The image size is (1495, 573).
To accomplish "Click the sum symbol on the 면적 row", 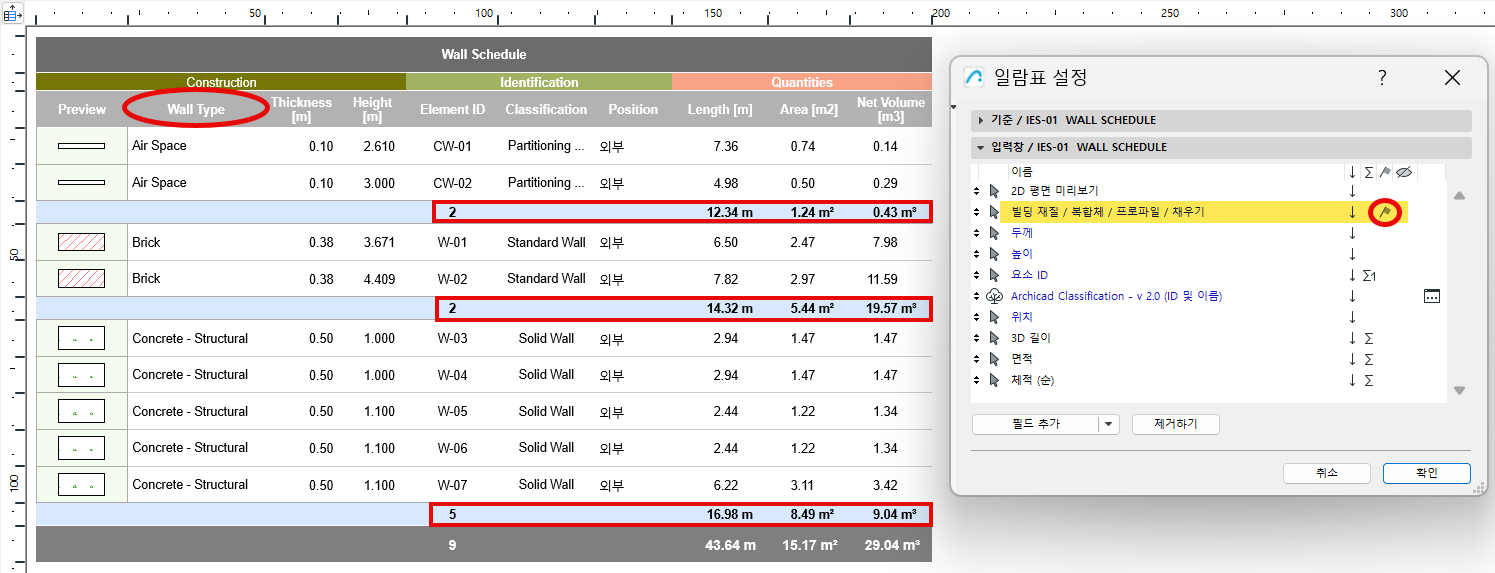I will 1369,359.
